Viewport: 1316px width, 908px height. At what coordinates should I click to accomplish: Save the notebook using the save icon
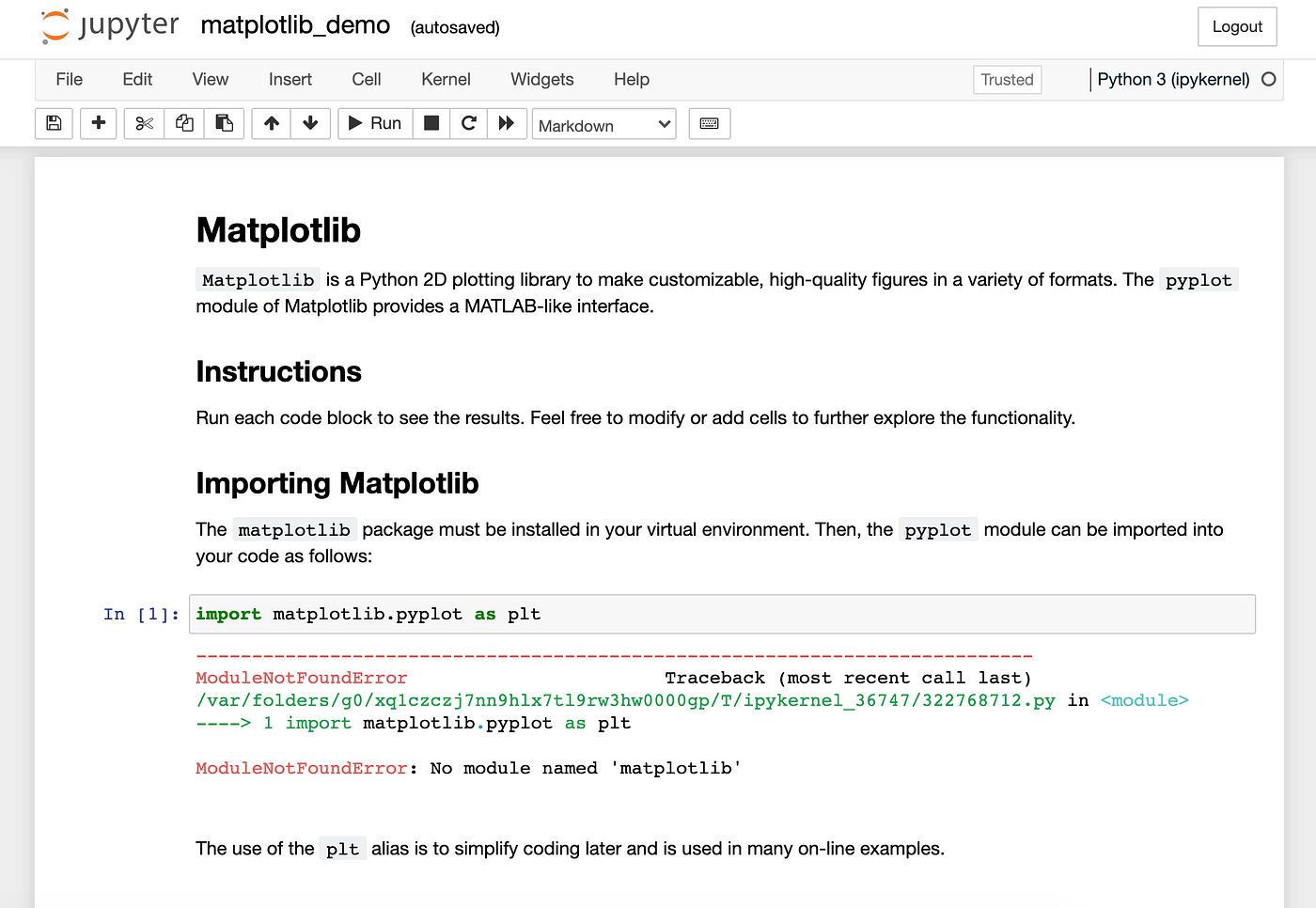54,123
